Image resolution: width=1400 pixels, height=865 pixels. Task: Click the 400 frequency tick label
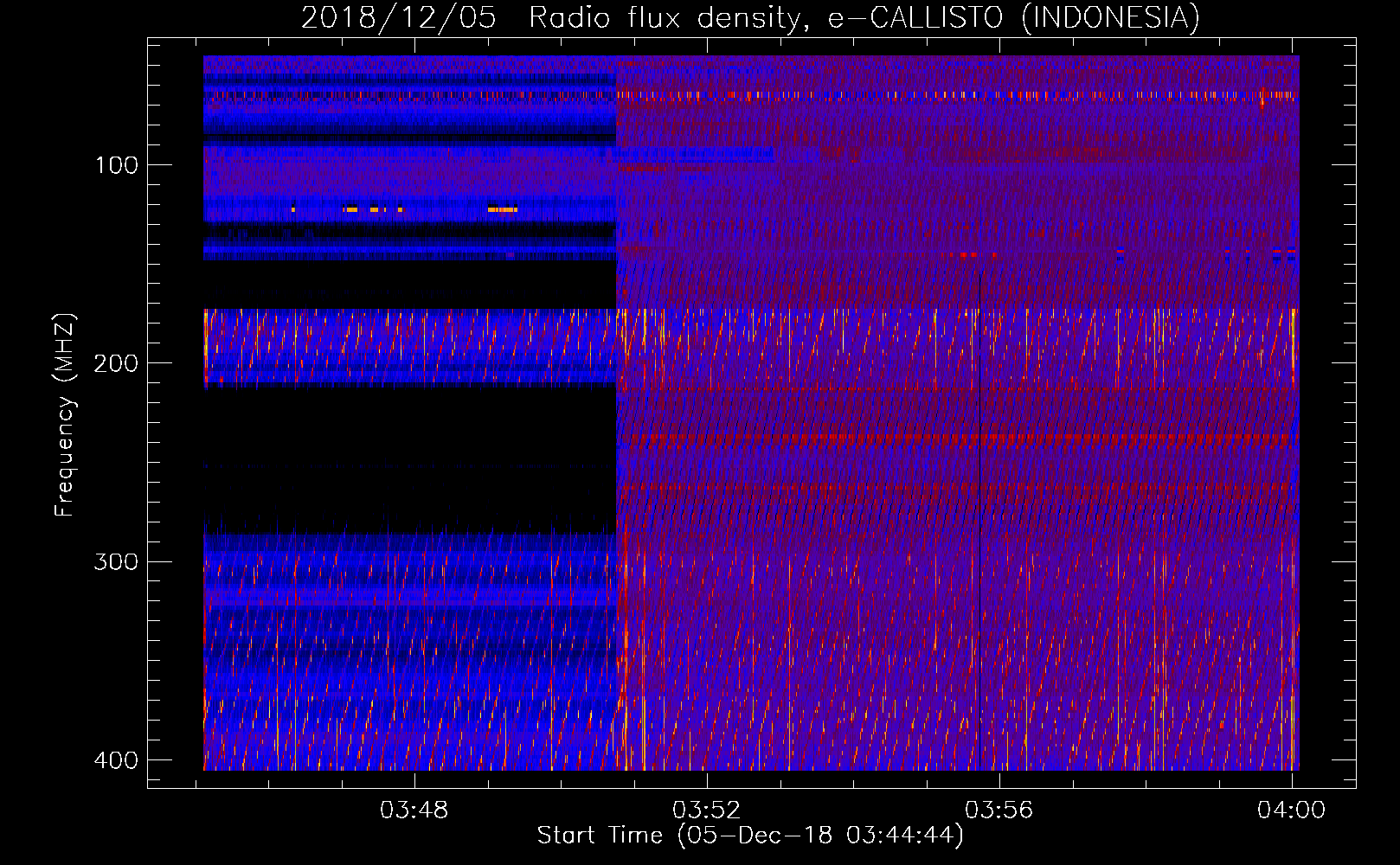tap(116, 760)
